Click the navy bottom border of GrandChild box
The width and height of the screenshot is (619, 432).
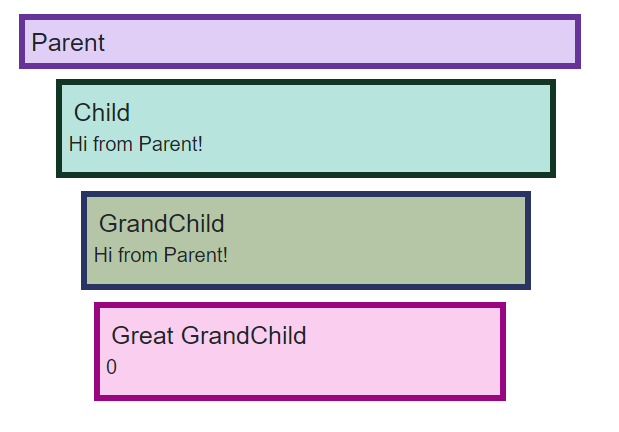[x=305, y=286]
